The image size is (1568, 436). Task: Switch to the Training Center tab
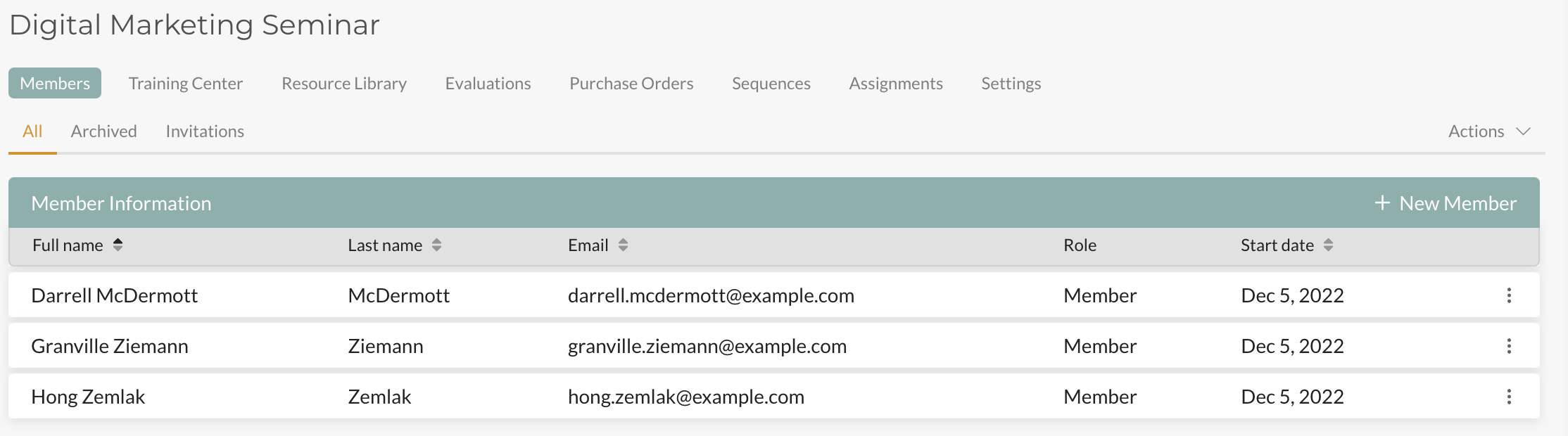(x=186, y=84)
